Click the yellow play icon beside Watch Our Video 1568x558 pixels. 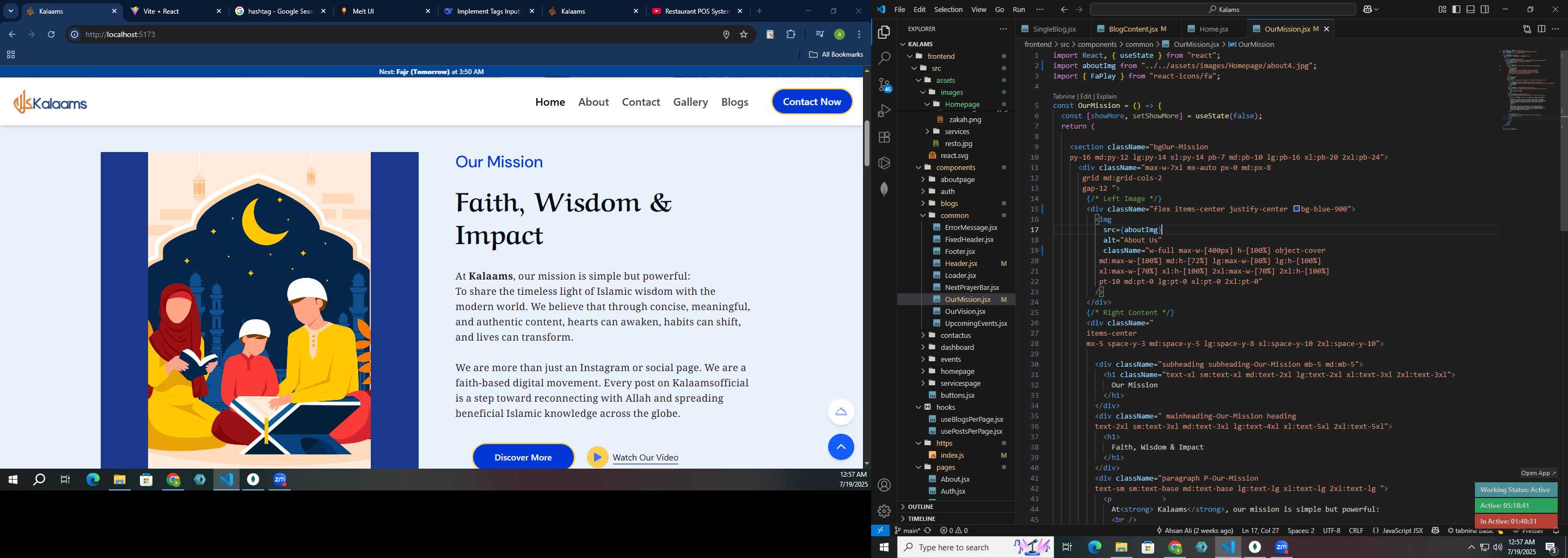pyautogui.click(x=597, y=458)
